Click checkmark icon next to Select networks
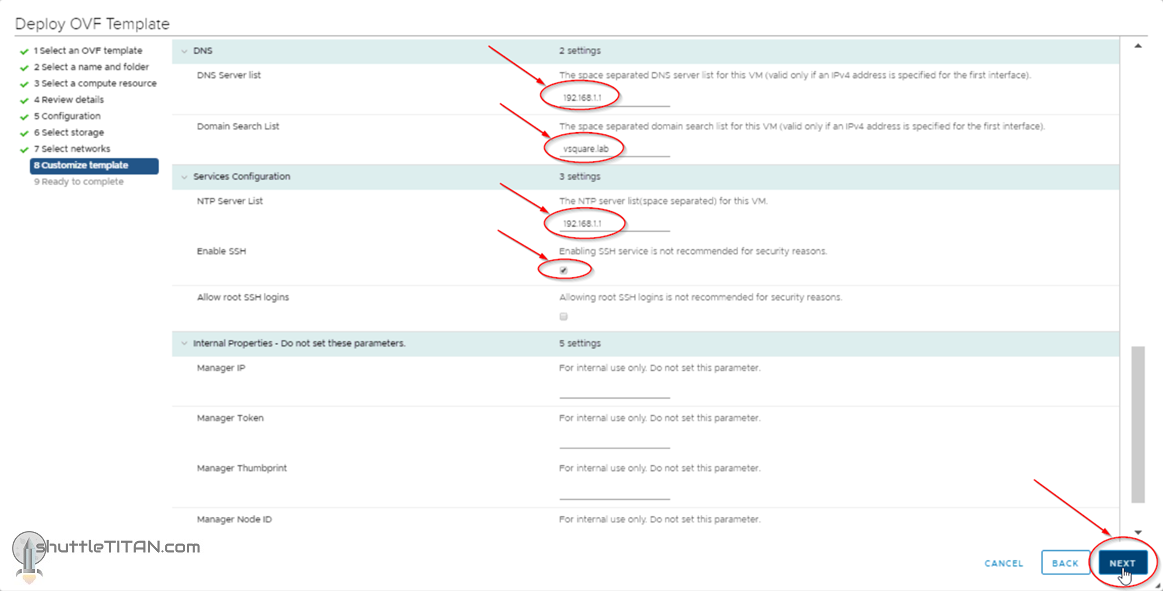 pos(24,149)
